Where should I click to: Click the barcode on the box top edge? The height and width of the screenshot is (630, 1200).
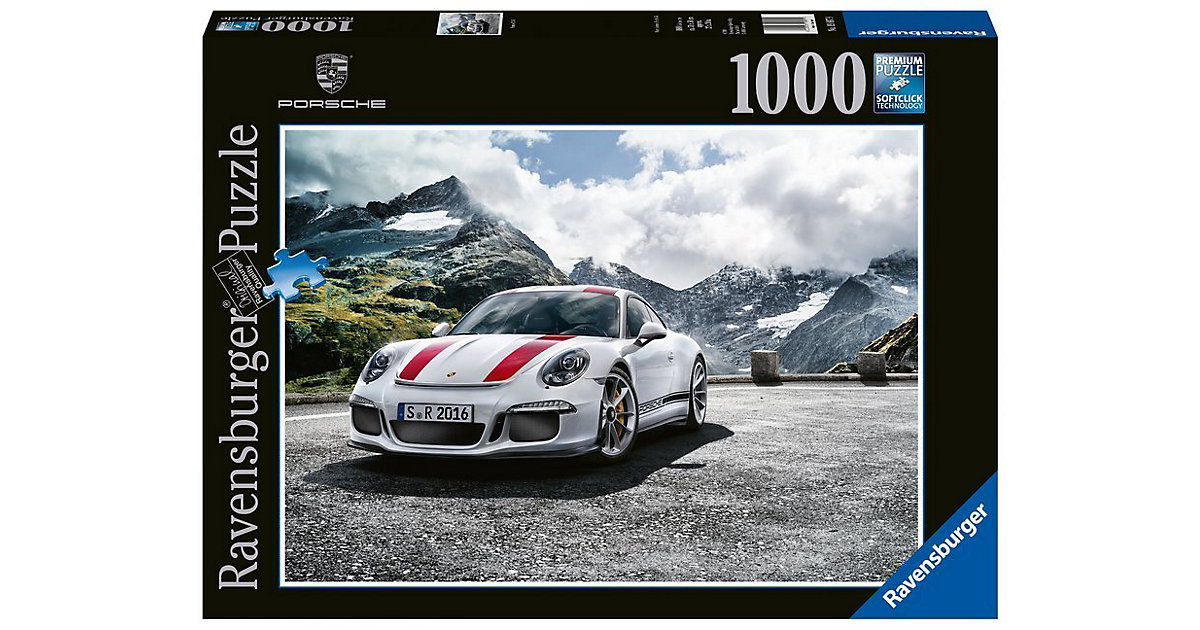point(790,24)
